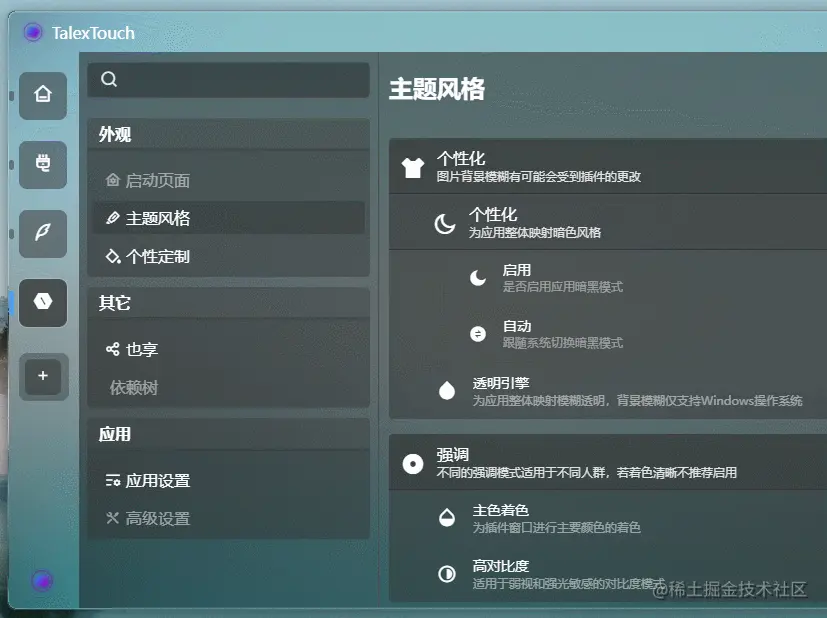This screenshot has height=618, width=827.
Task: Open the TalexTouch logo at top left
Action: point(33,33)
